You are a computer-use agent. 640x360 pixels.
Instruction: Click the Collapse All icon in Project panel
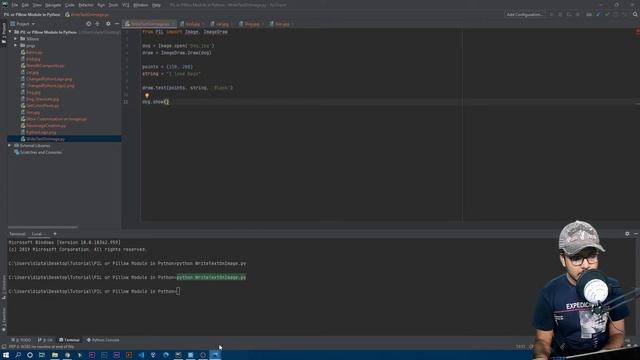[x=97, y=24]
